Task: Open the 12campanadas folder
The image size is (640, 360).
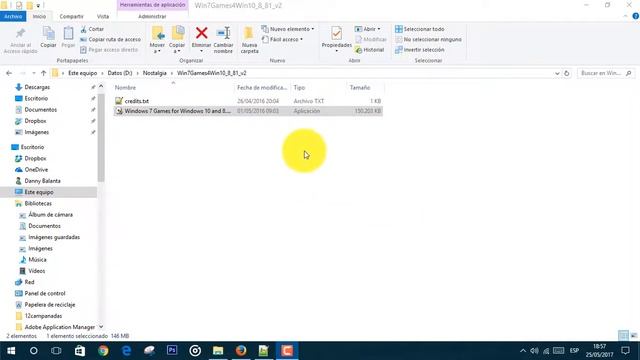Action: tap(43, 316)
